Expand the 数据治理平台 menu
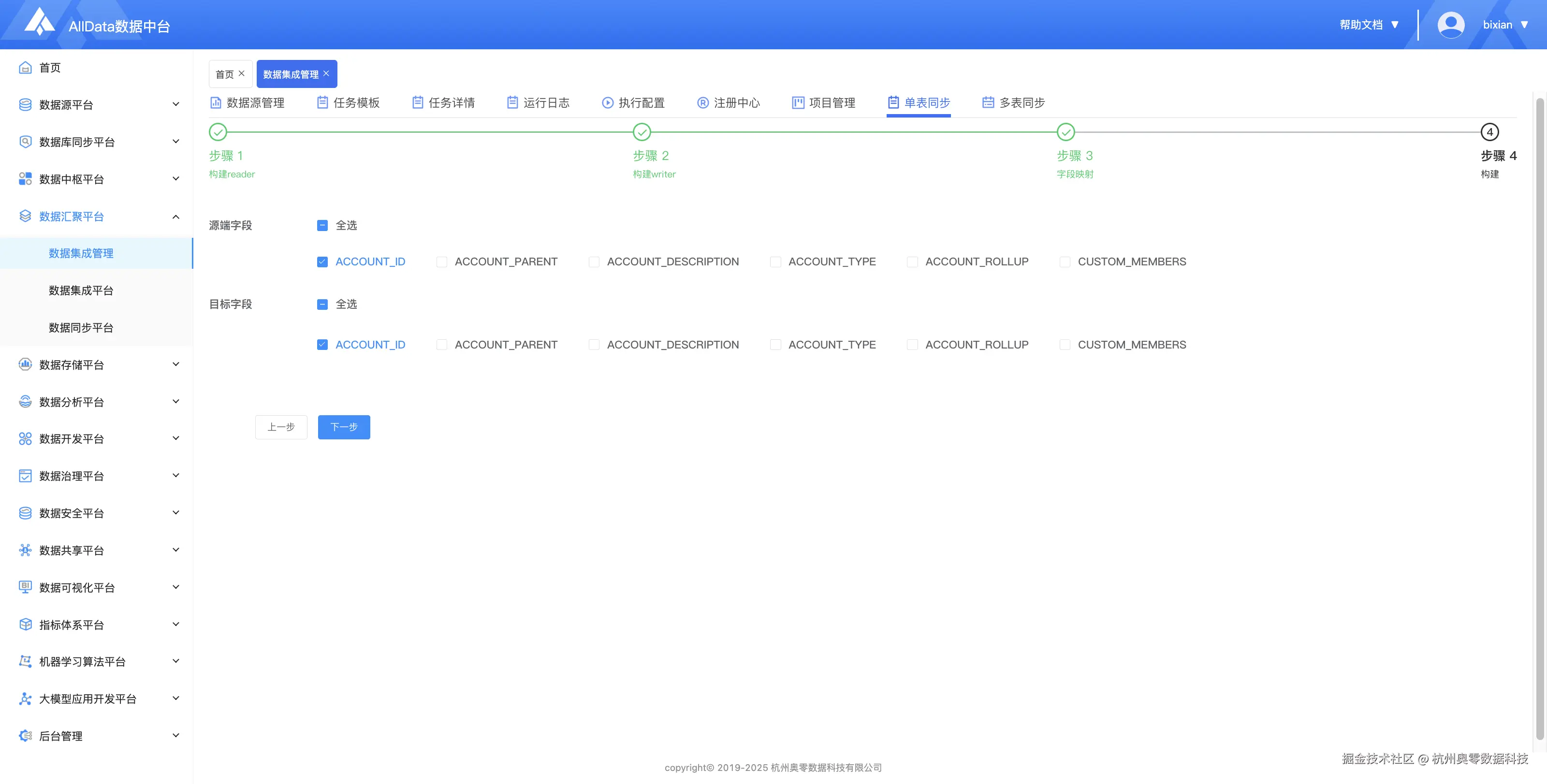 pos(96,476)
